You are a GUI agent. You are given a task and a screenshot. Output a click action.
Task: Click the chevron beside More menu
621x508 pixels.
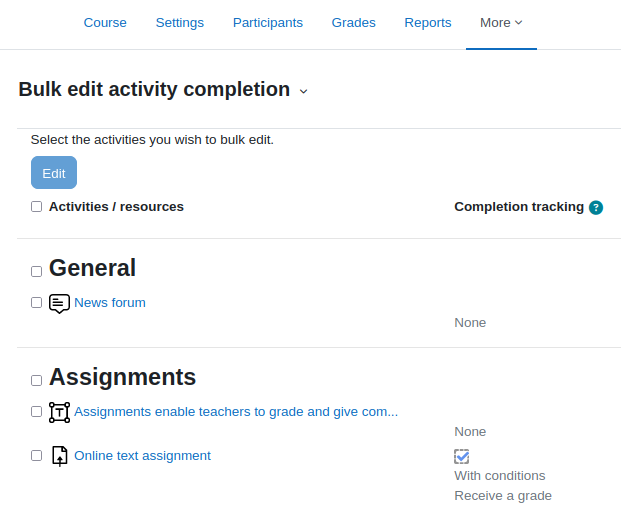(518, 23)
